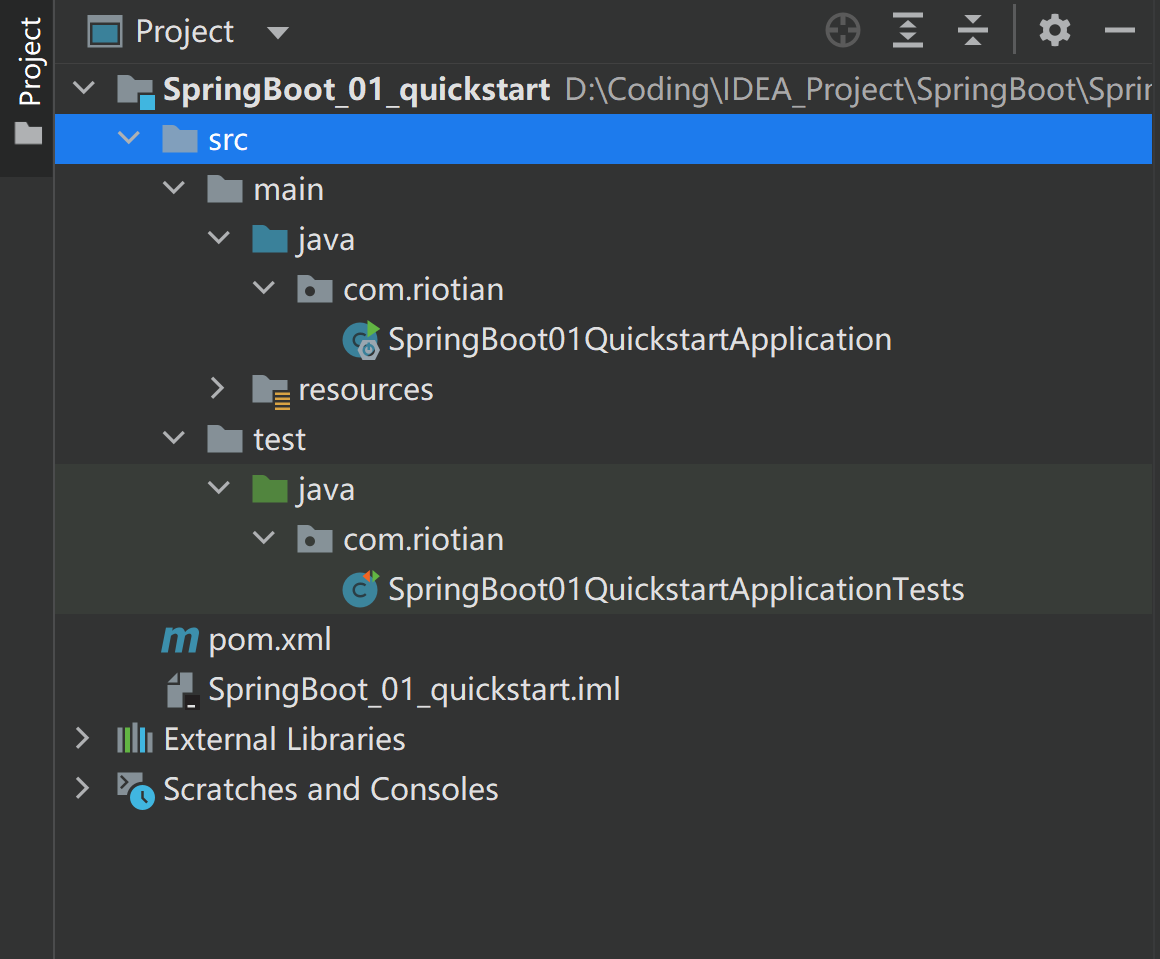Toggle the vertical Project side tab
Image resolution: width=1160 pixels, height=959 pixels.
pos(29,80)
